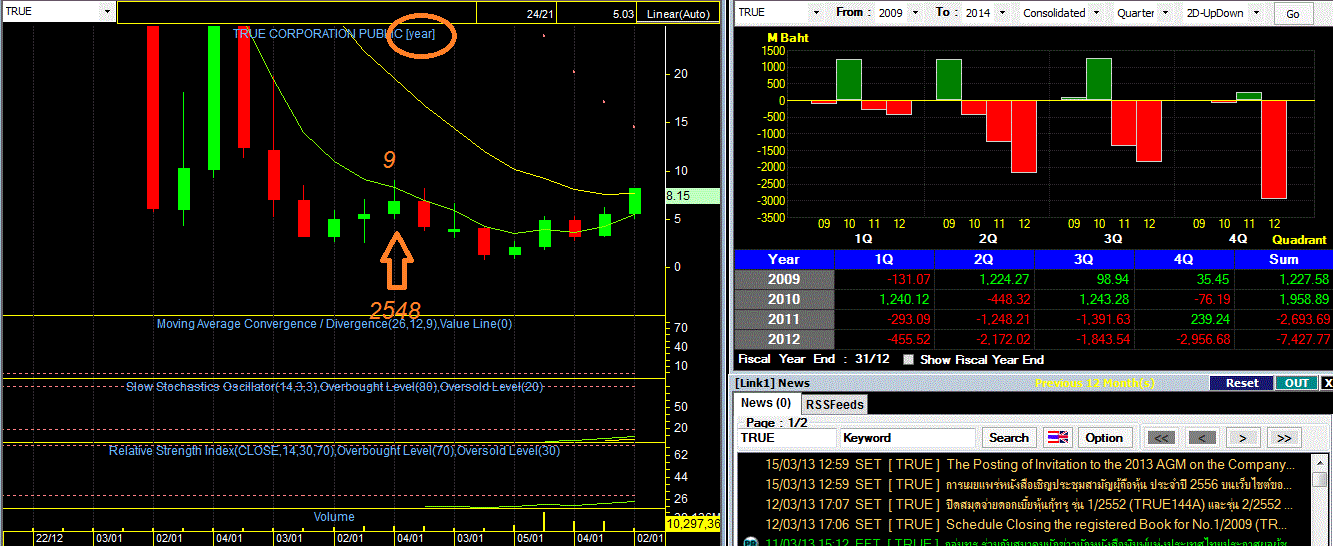This screenshot has width=1333, height=546.
Task: Click the Moving Average Convergence / Divergence label
Action: [x=334, y=324]
